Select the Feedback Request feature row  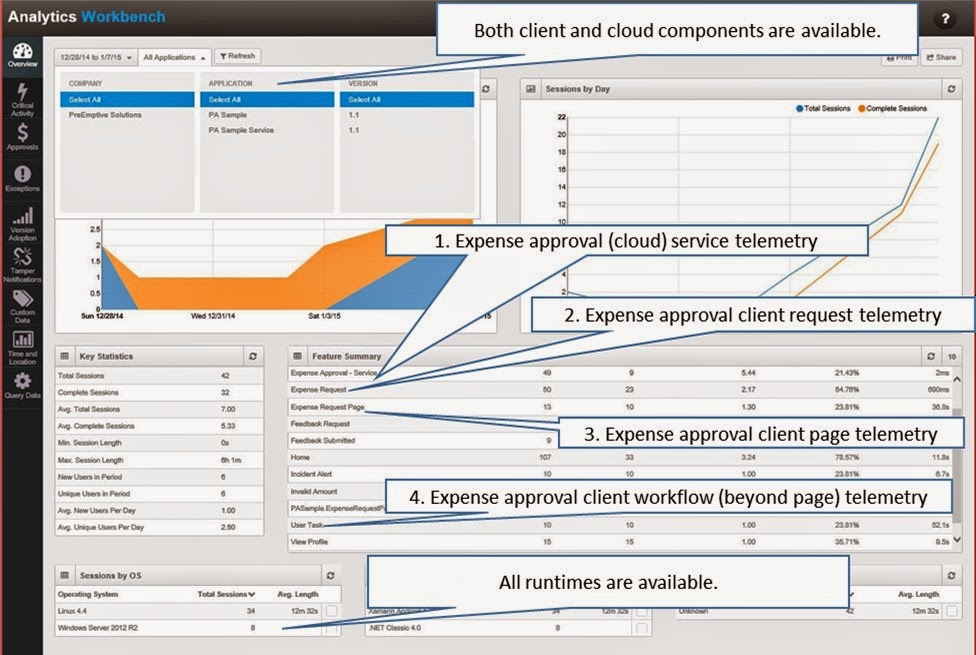pos(621,423)
